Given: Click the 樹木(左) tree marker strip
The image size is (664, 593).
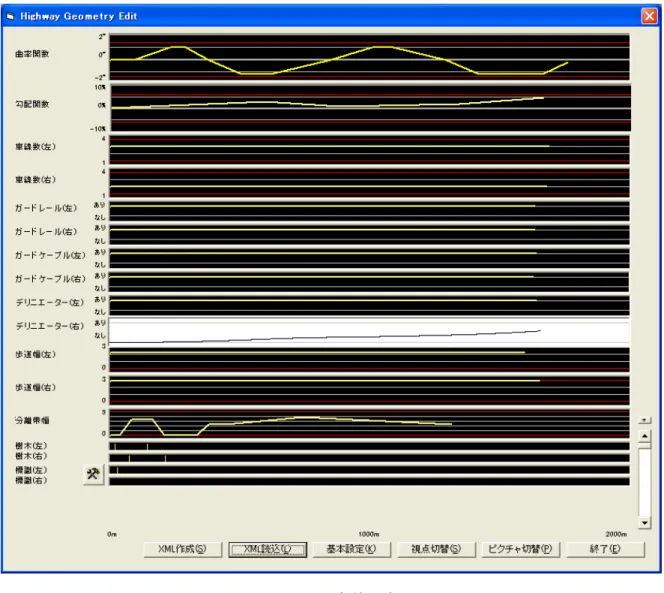Looking at the screenshot, I should point(369,446).
